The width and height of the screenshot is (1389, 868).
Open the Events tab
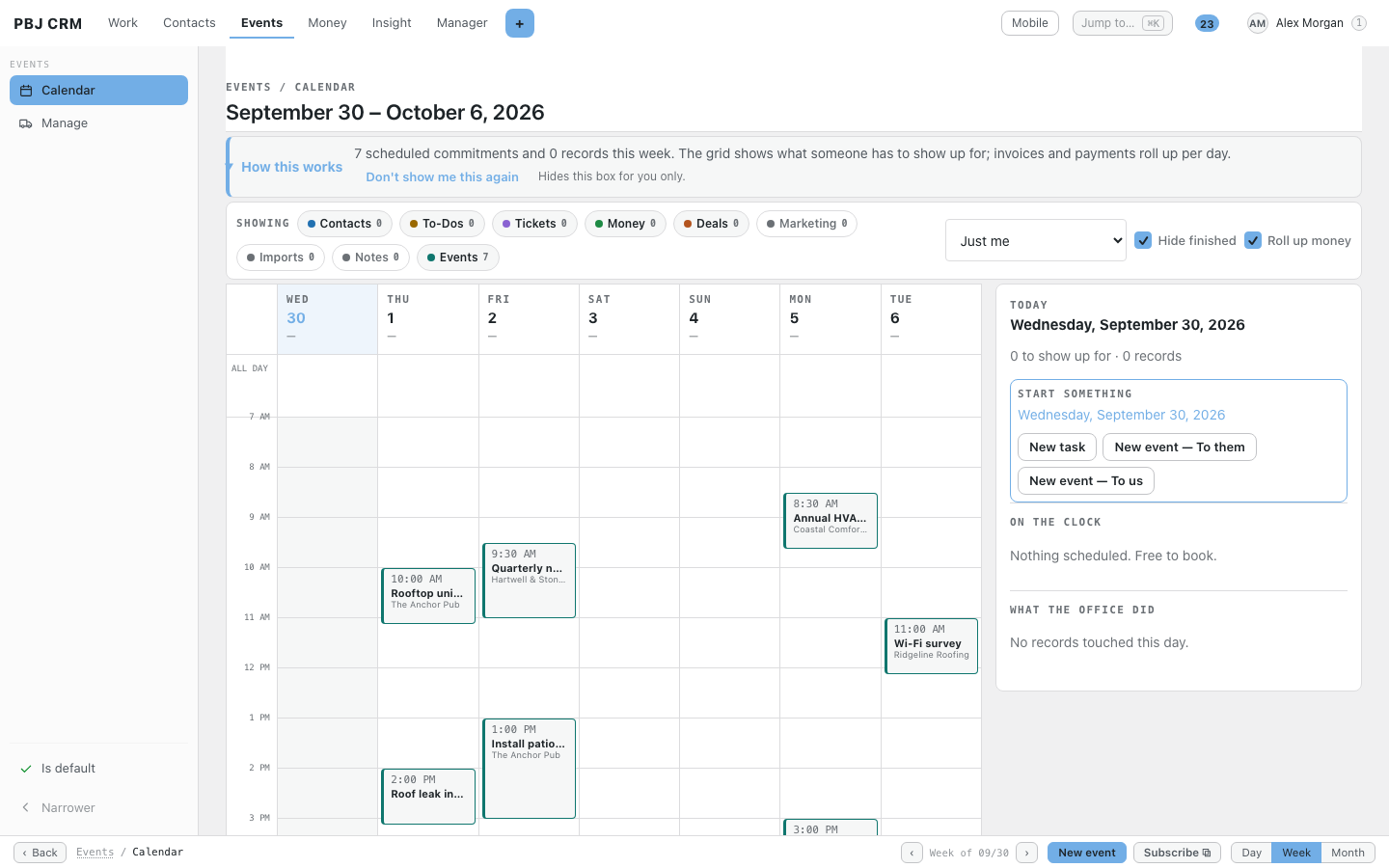click(261, 22)
